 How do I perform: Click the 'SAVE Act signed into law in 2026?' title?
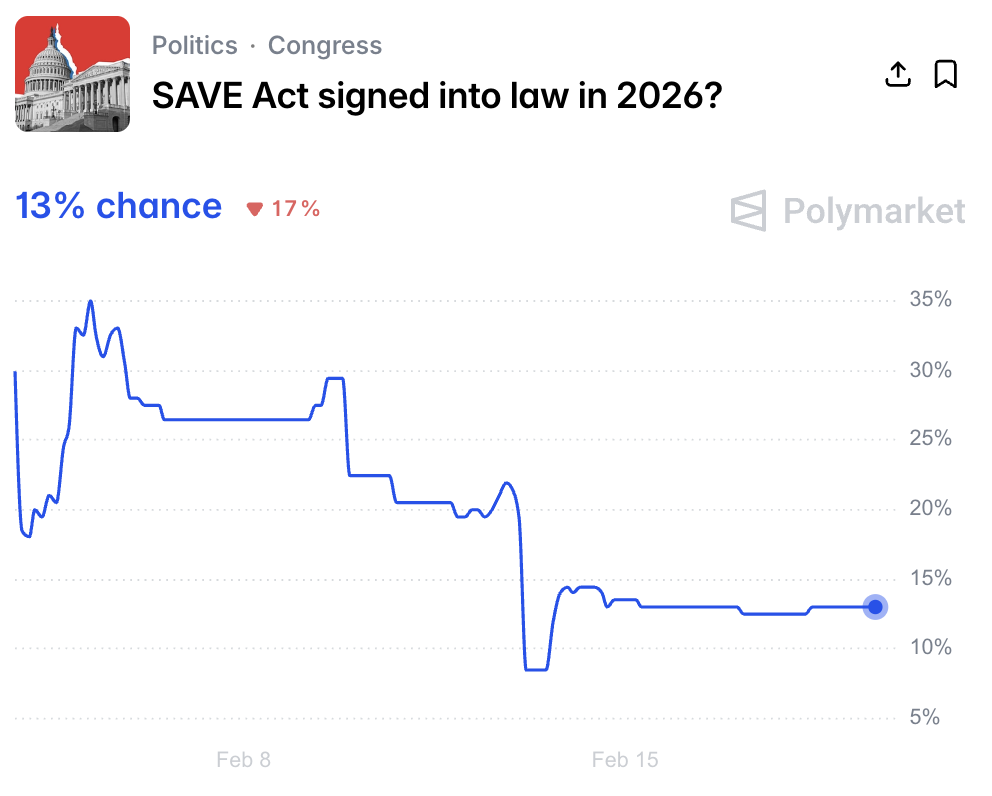(437, 96)
